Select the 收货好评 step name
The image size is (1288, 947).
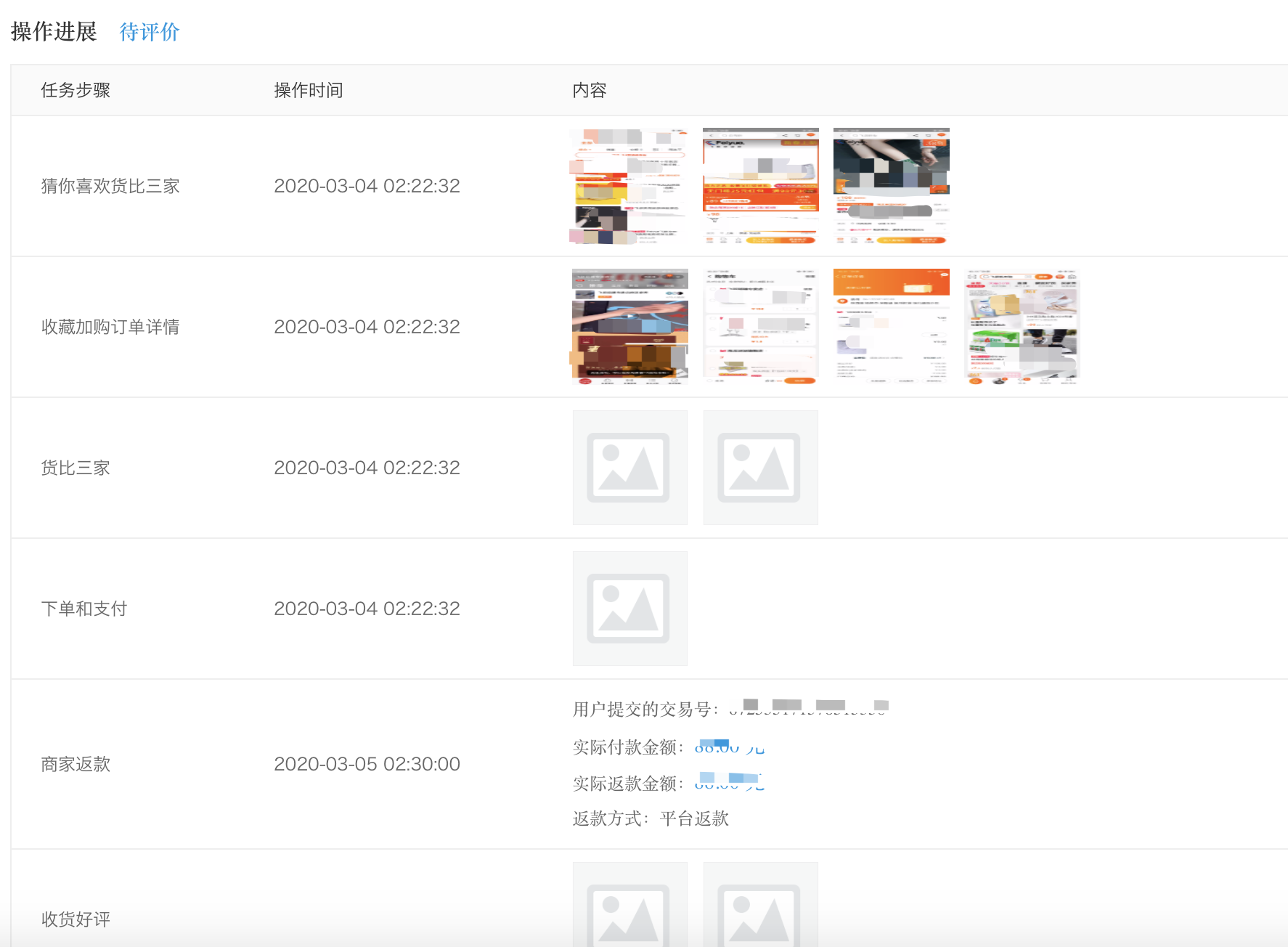pos(76,919)
